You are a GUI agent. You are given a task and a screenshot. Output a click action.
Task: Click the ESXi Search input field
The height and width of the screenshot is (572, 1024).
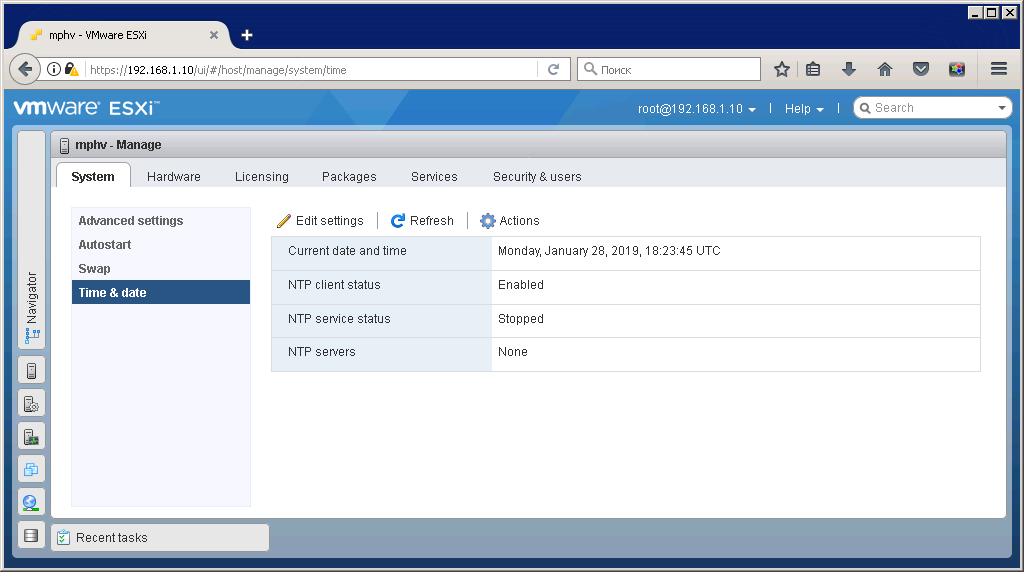click(933, 108)
